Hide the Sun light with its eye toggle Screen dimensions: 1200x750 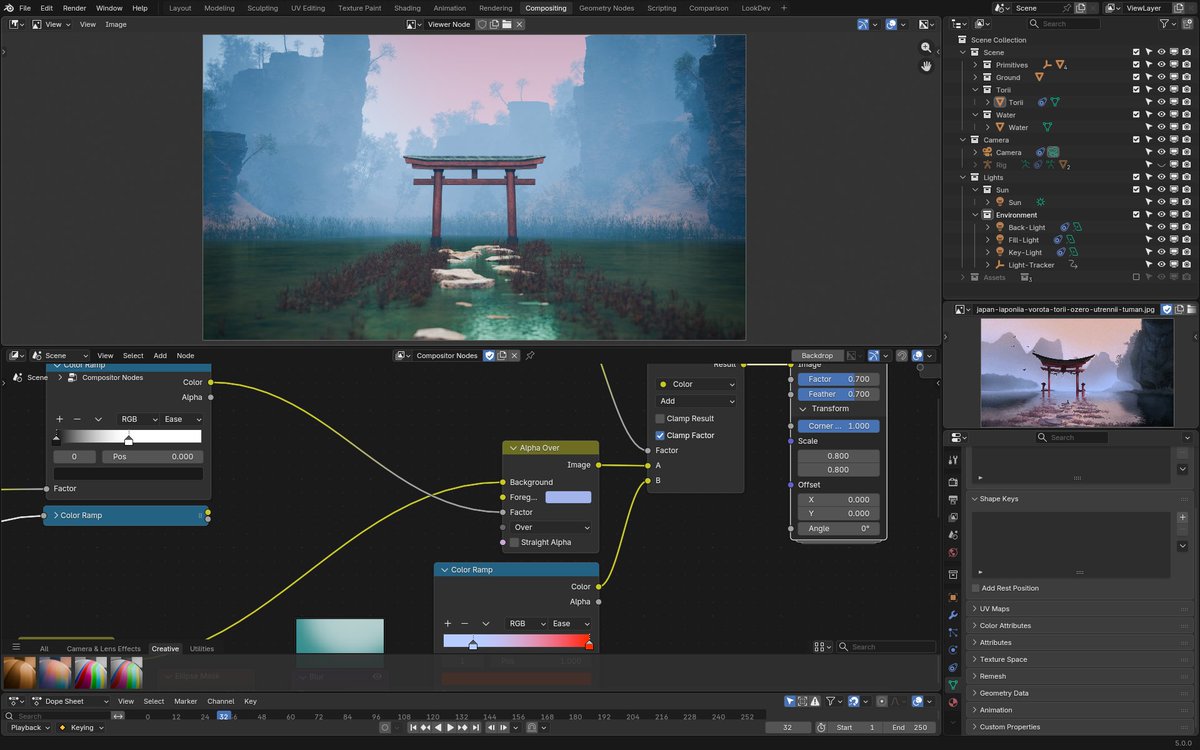(x=1162, y=201)
